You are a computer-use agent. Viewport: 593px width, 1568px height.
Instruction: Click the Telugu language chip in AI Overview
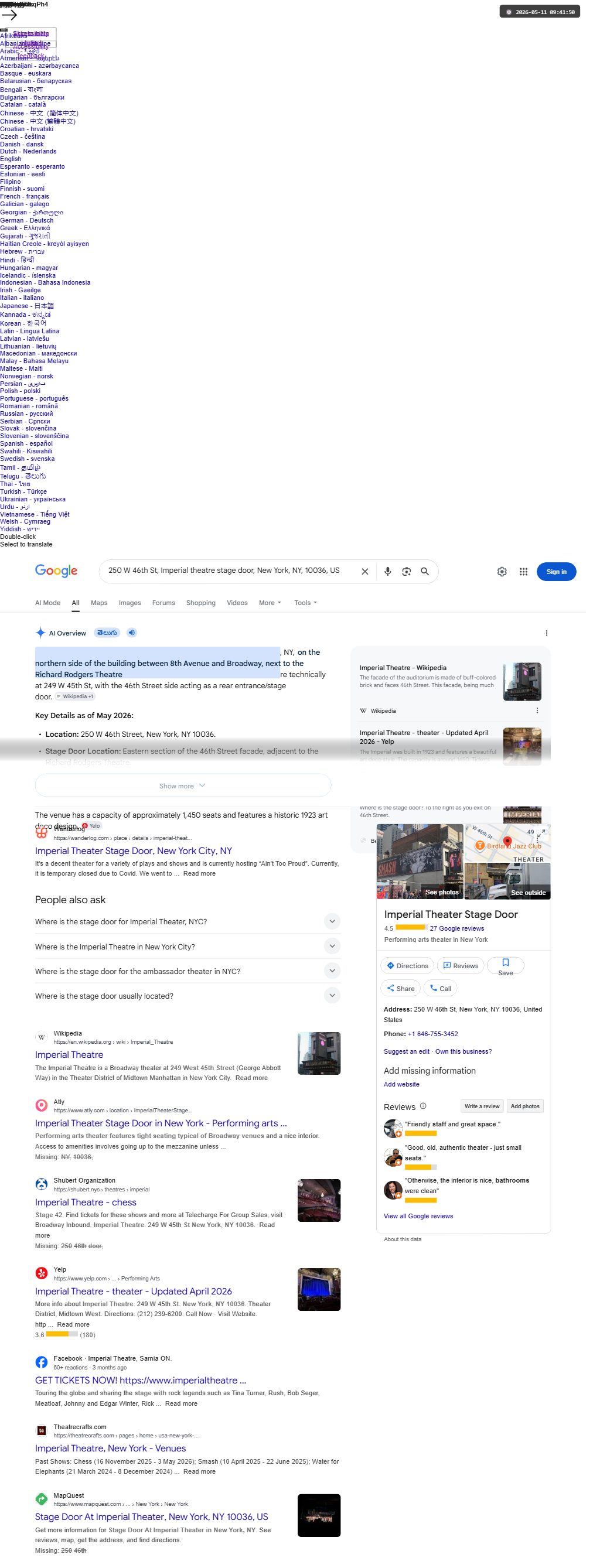click(108, 640)
